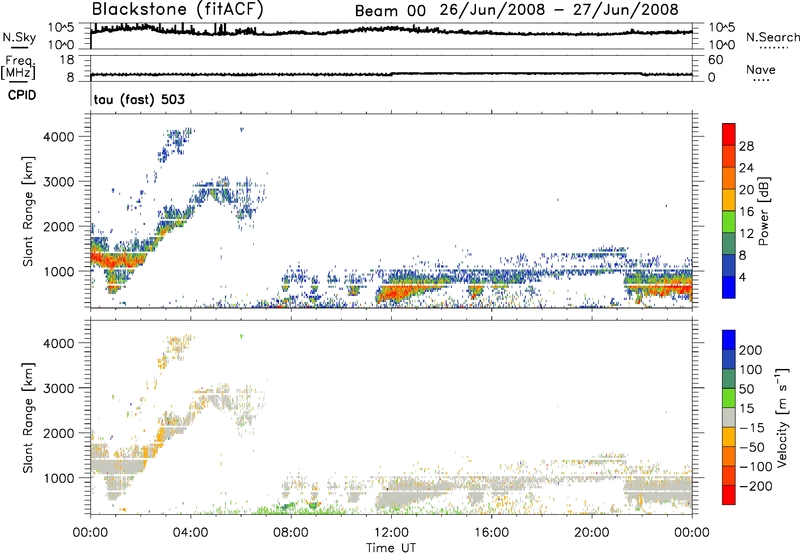Click the "15" value on Velocity color bar

tap(746, 409)
